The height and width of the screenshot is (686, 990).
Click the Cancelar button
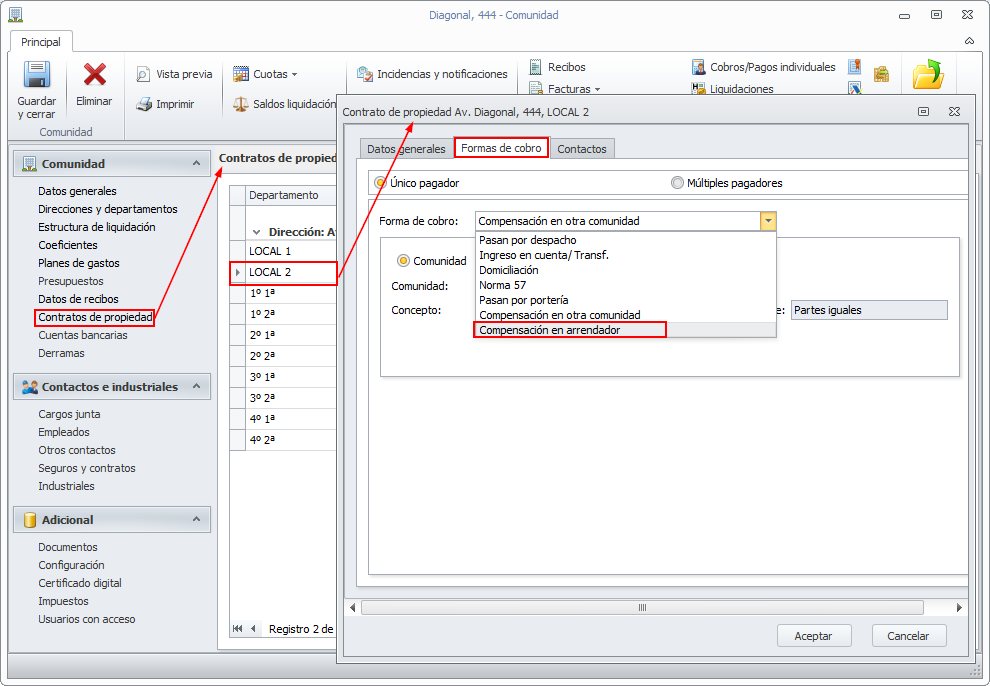pos(908,636)
